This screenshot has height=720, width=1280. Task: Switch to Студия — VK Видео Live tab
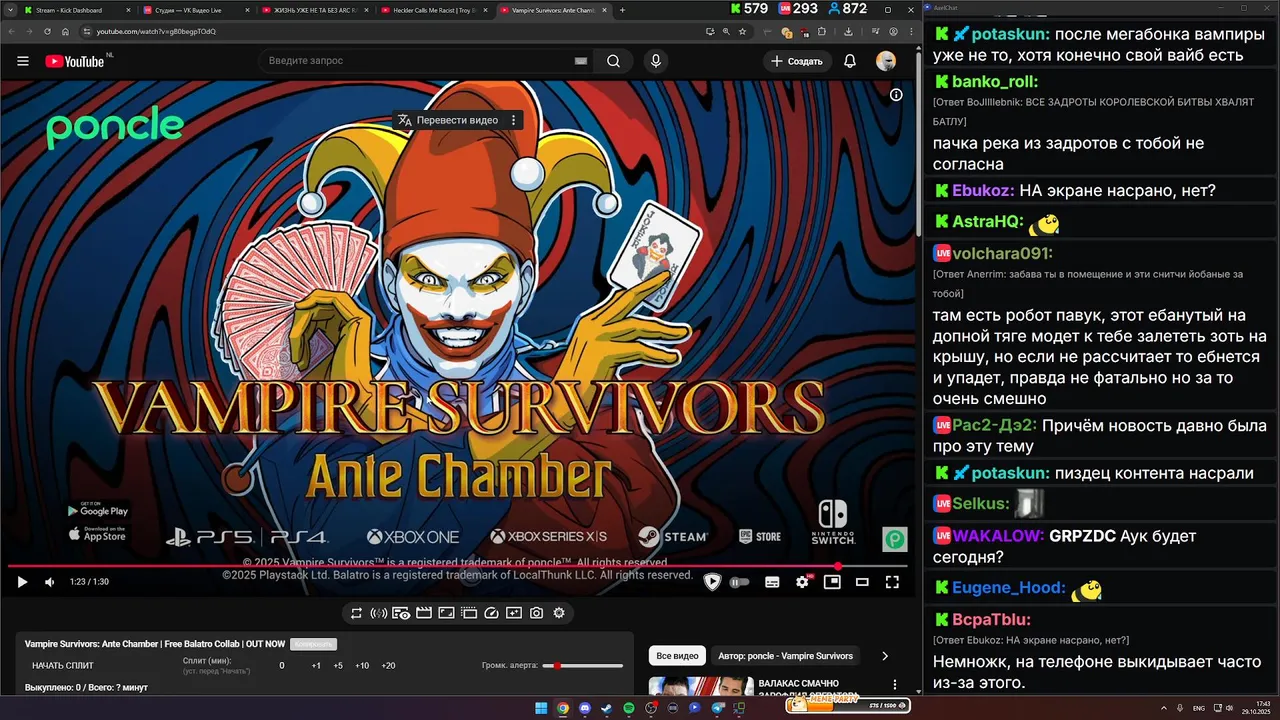coord(195,10)
